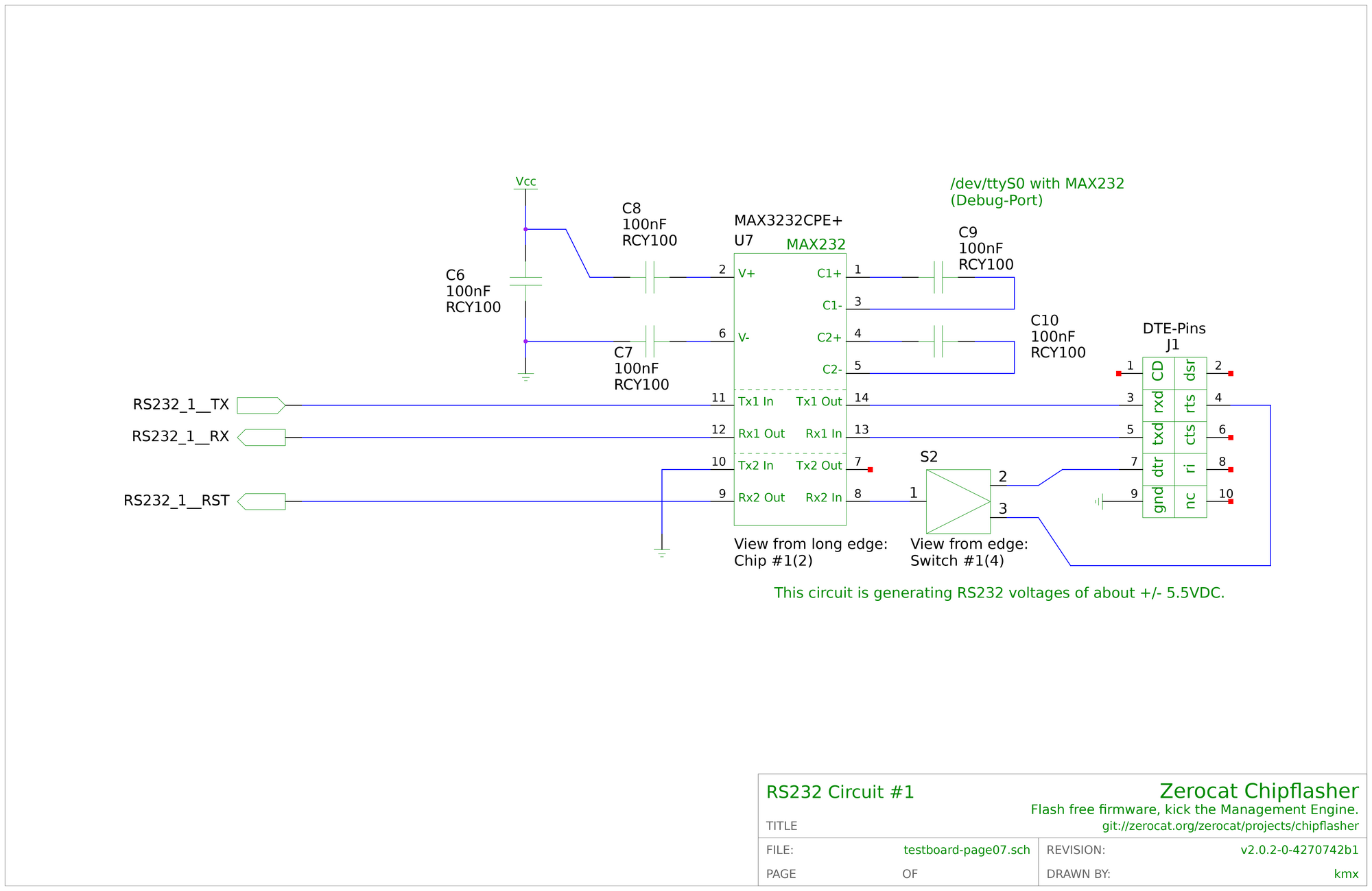Screen dimensions: 1372x891
Task: Click the RS232 voltages +/- 5.5VDC note
Action: pyautogui.click(x=1000, y=593)
